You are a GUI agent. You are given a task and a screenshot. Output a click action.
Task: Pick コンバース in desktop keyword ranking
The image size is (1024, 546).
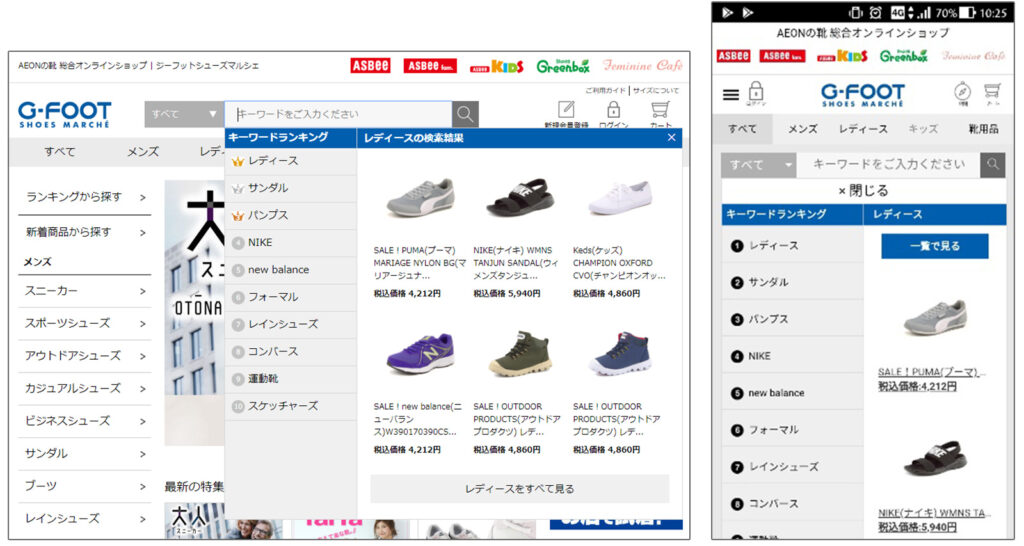coord(291,351)
